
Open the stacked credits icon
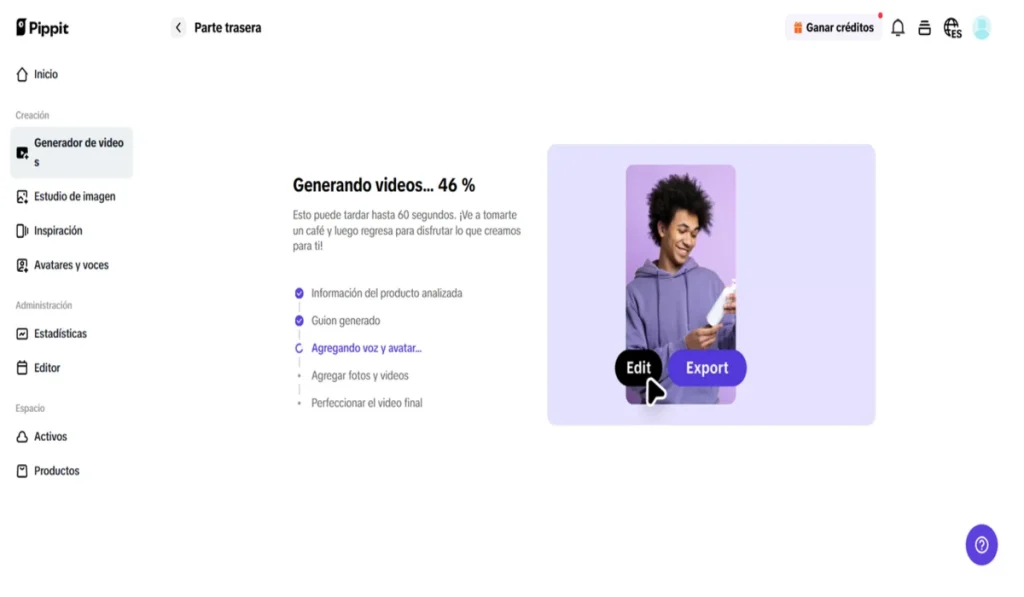(924, 27)
